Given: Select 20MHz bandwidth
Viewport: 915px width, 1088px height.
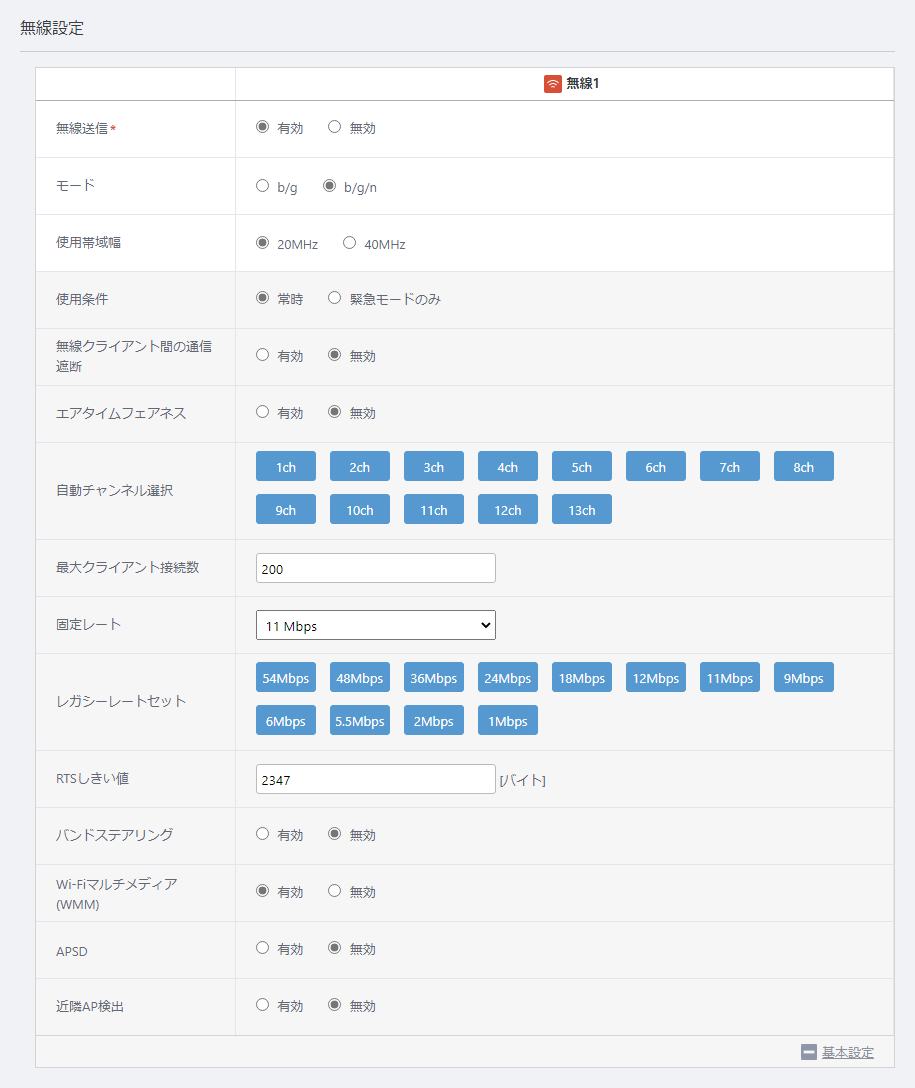Looking at the screenshot, I should point(262,243).
